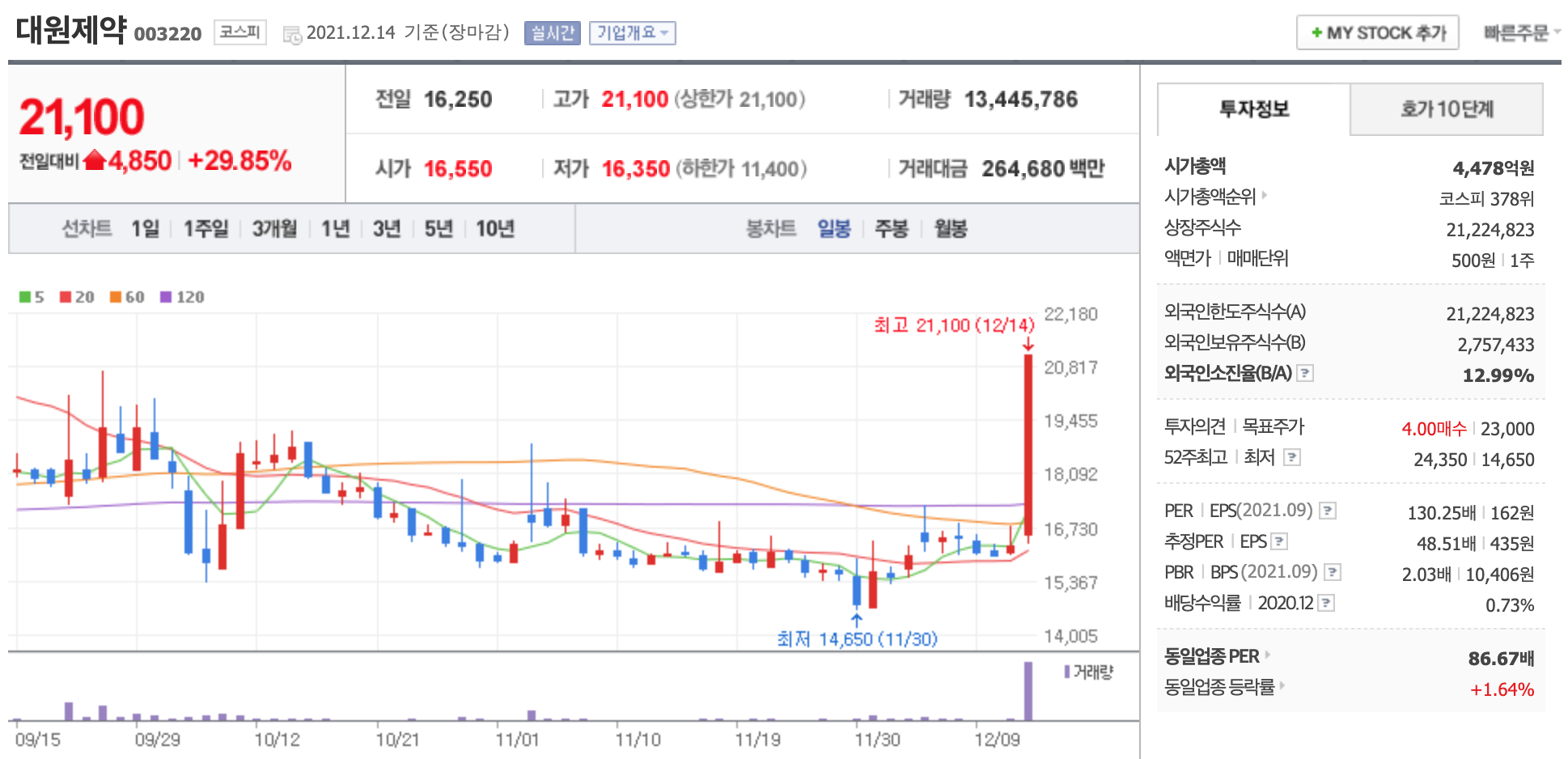Image resolution: width=1568 pixels, height=759 pixels.
Task: Open help icon next to 추정PER EPS
Action: tap(1279, 541)
